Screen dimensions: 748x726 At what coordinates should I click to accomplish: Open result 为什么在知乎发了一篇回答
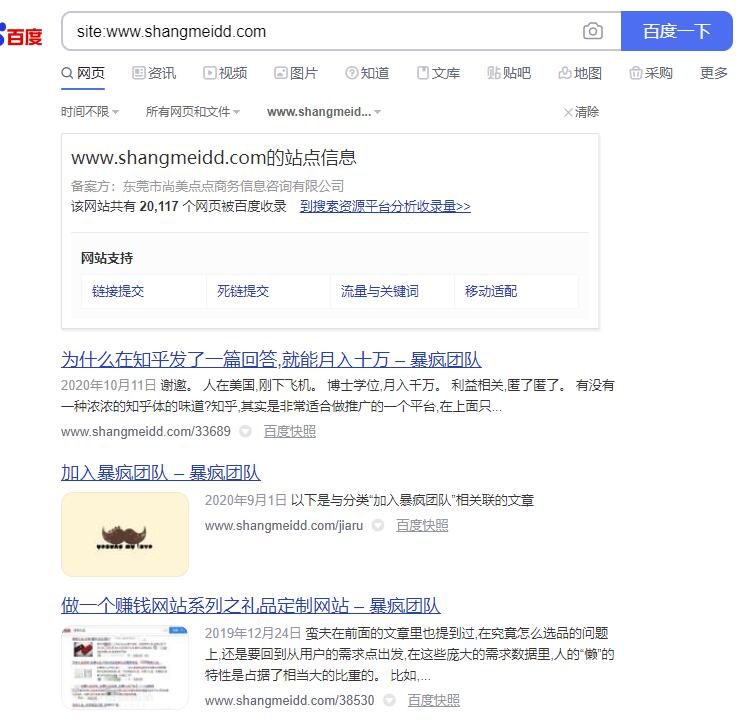click(271, 360)
